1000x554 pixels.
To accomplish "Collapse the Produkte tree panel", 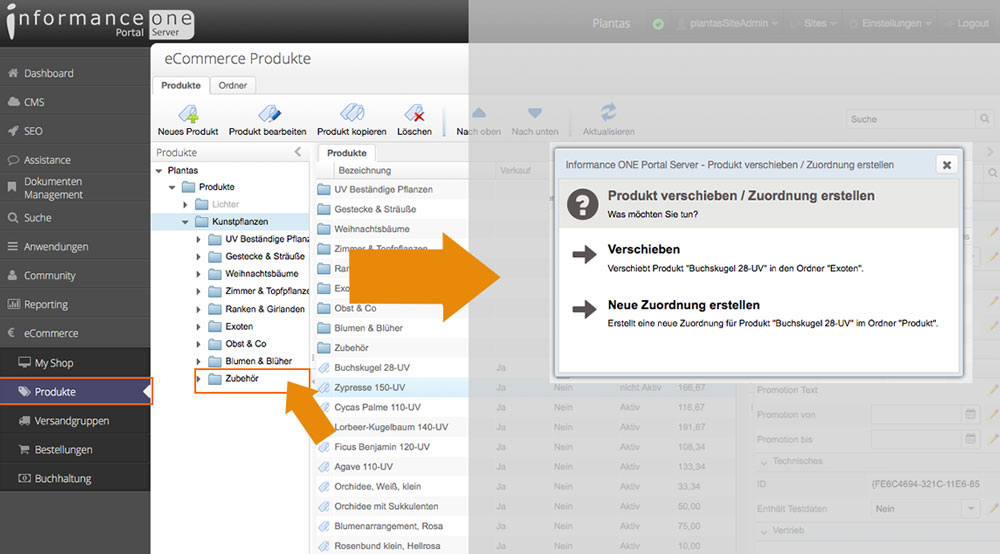I will point(297,153).
